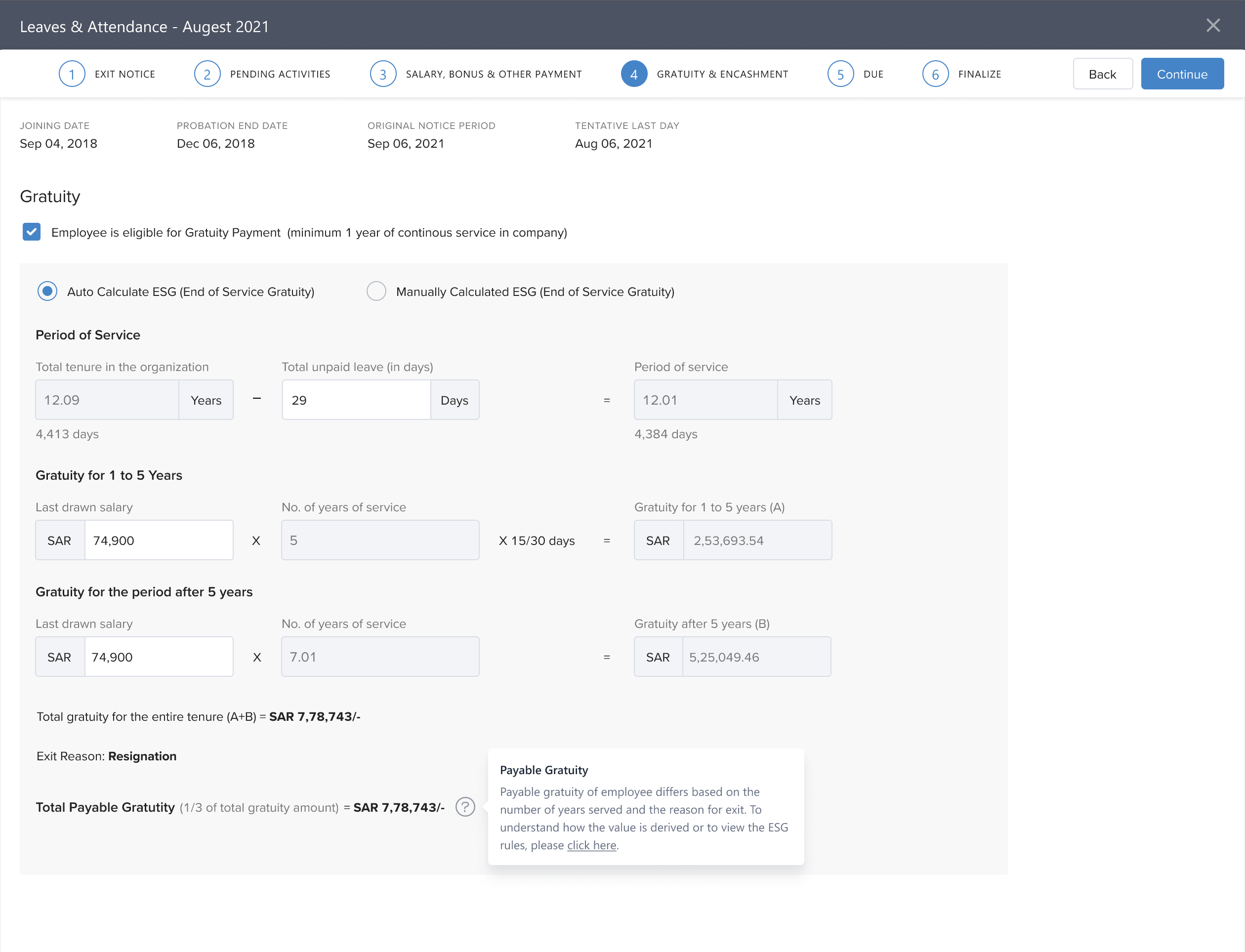Click step 6 Finalize circle icon
The height and width of the screenshot is (952, 1245).
[936, 74]
